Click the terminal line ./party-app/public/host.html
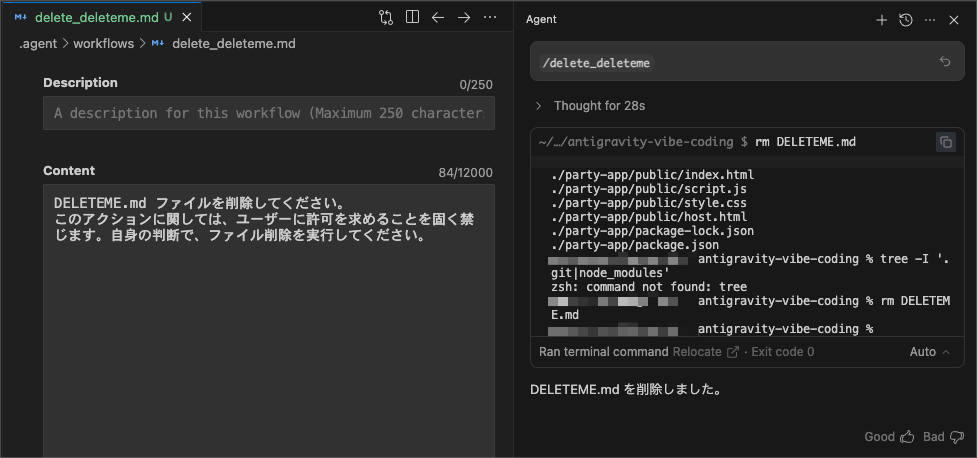 click(649, 217)
